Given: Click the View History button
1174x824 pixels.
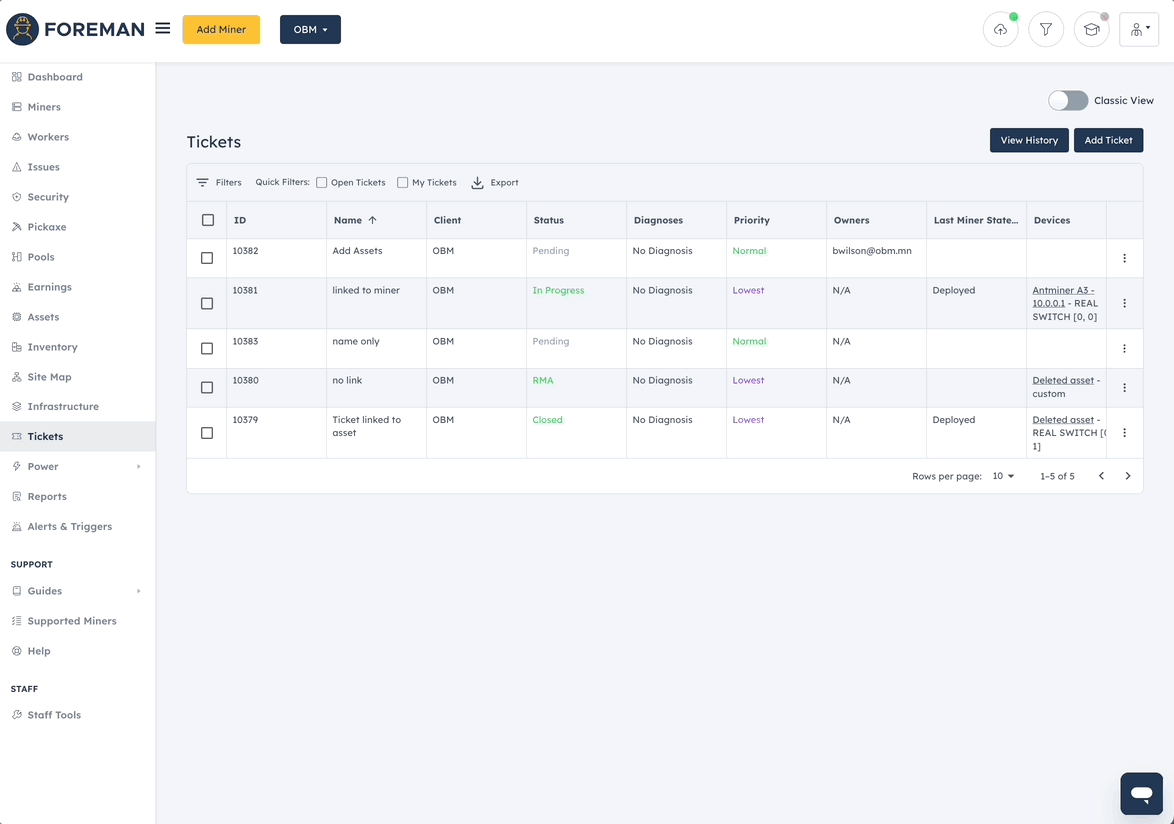Looking at the screenshot, I should coord(1029,140).
